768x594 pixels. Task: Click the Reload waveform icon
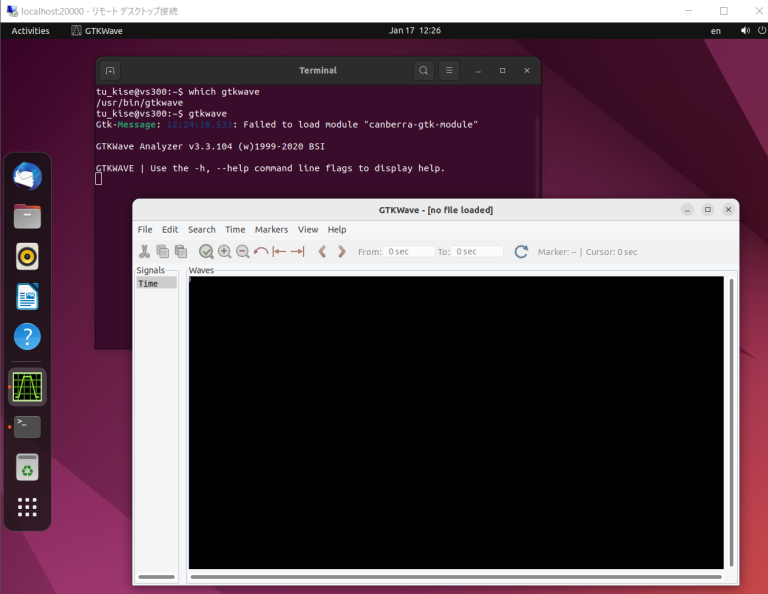click(521, 252)
